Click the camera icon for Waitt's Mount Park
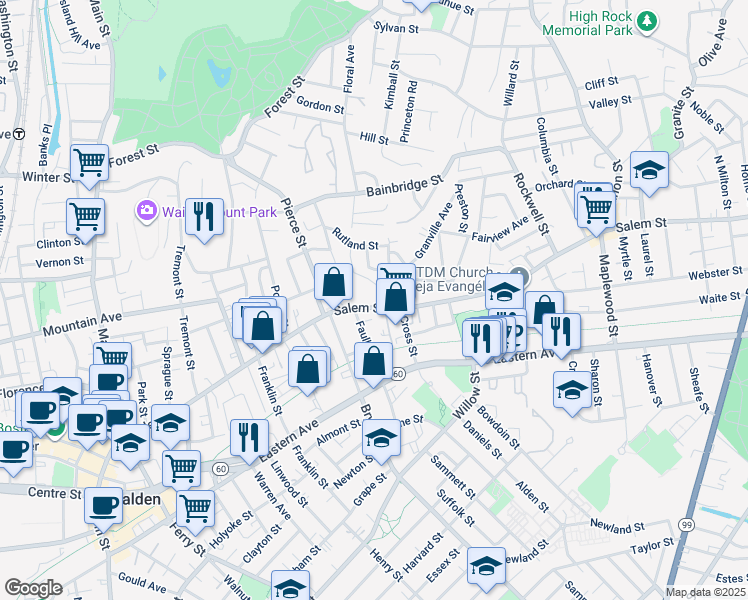This screenshot has height=600, width=748. (x=147, y=210)
